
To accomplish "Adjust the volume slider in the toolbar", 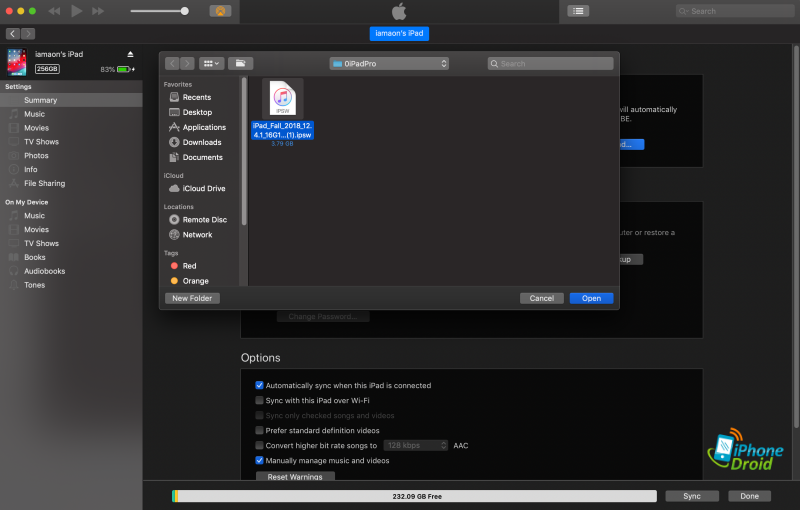I will pos(185,11).
